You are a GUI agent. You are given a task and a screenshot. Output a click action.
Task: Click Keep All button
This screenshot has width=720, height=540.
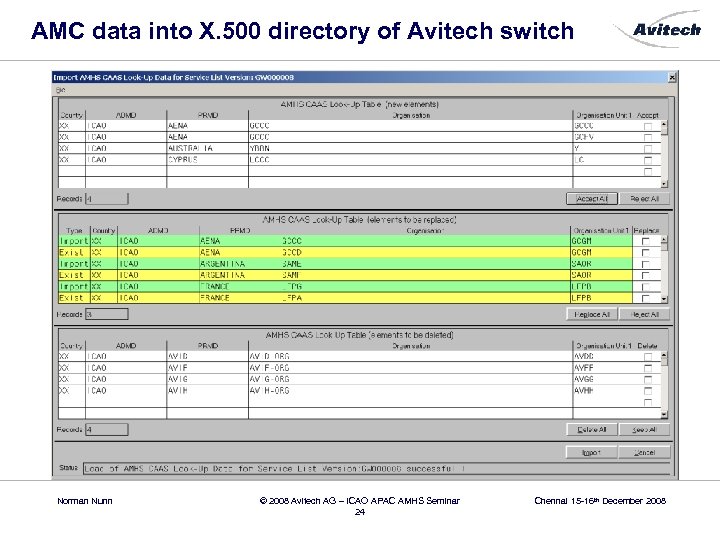pos(644,430)
